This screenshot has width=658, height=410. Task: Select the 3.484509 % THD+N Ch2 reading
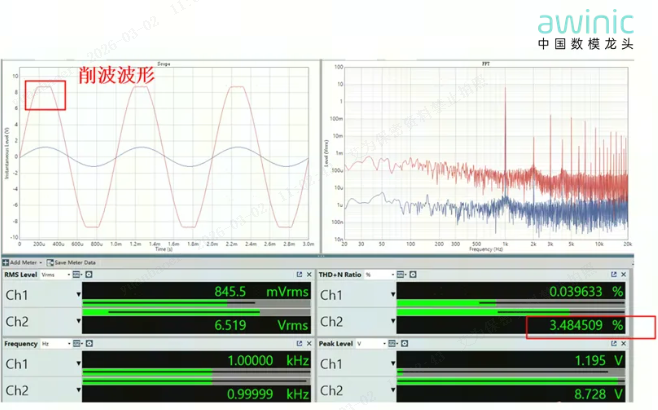586,325
